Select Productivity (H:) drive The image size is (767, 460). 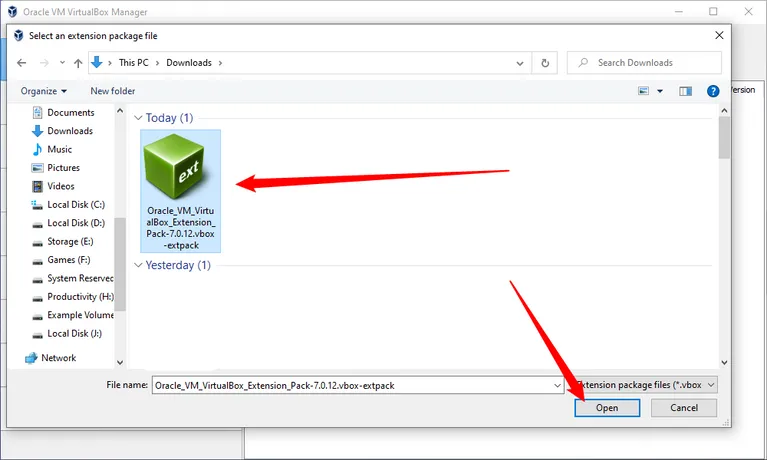click(x=72, y=297)
